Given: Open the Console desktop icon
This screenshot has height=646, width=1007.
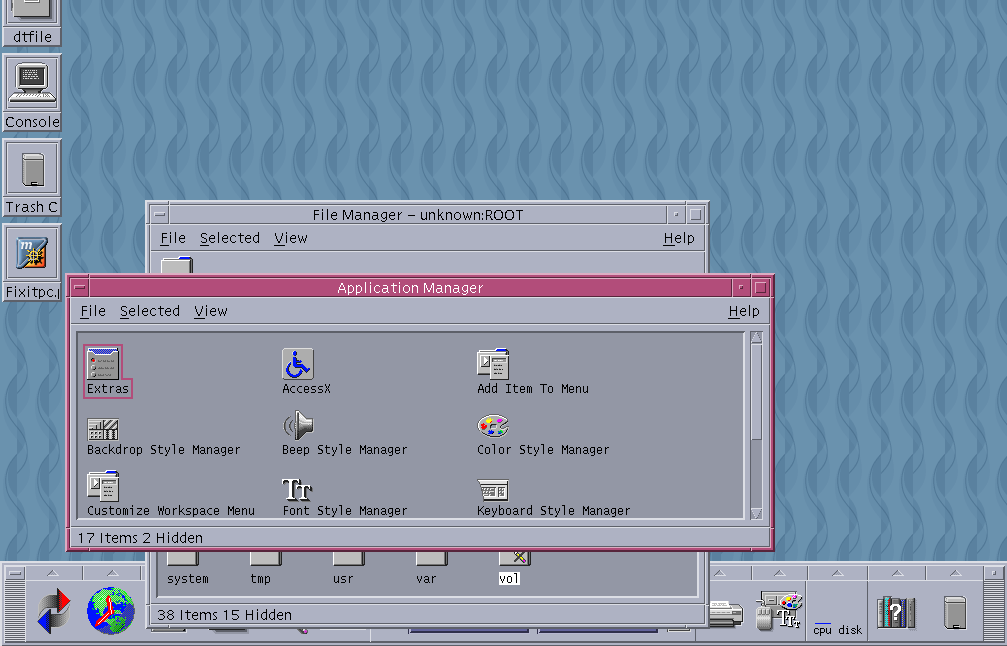Looking at the screenshot, I should tap(32, 93).
